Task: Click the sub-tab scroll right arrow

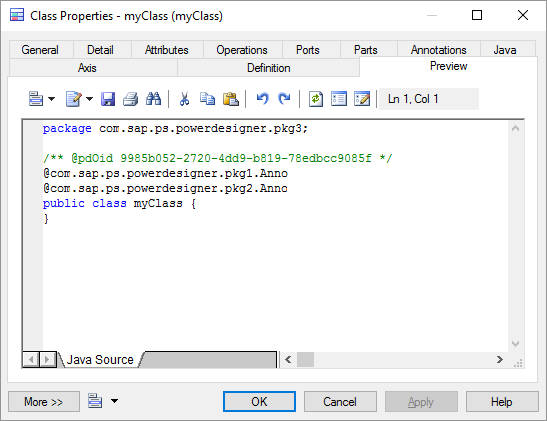Action: pyautogui.click(x=47, y=359)
